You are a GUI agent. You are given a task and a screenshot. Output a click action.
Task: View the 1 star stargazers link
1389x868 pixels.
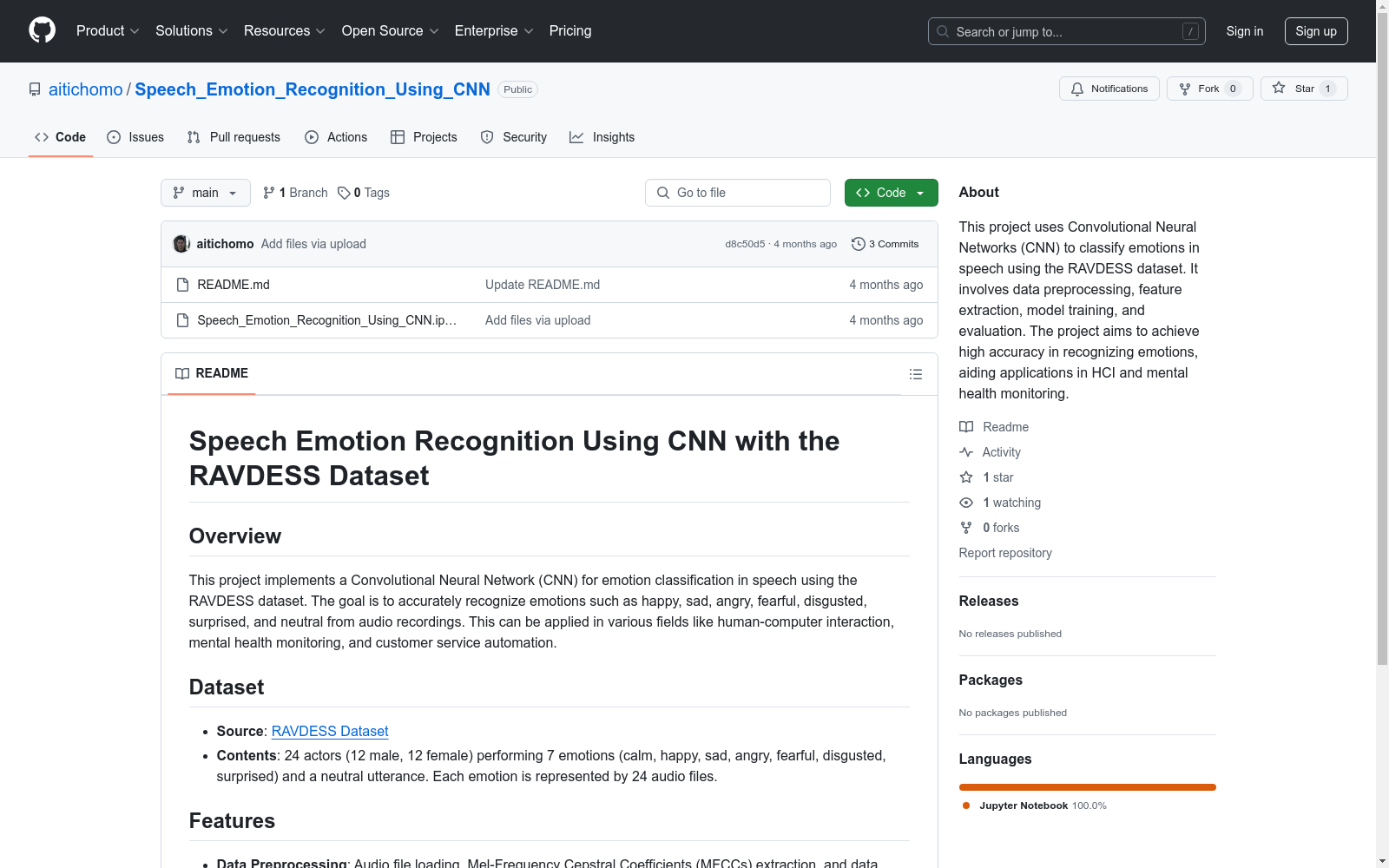[x=986, y=477]
